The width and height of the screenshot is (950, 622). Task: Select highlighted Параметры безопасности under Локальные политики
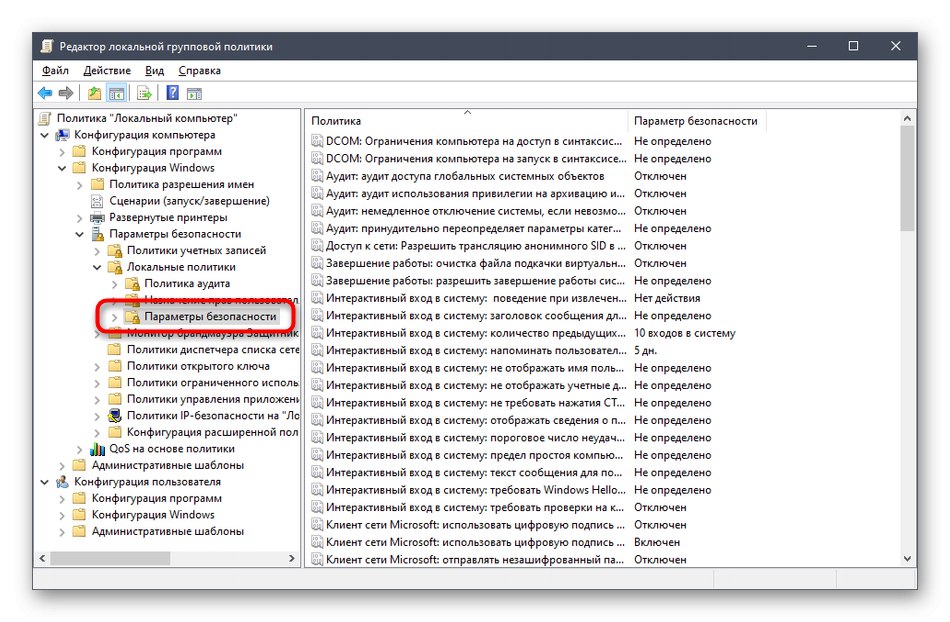click(x=210, y=316)
